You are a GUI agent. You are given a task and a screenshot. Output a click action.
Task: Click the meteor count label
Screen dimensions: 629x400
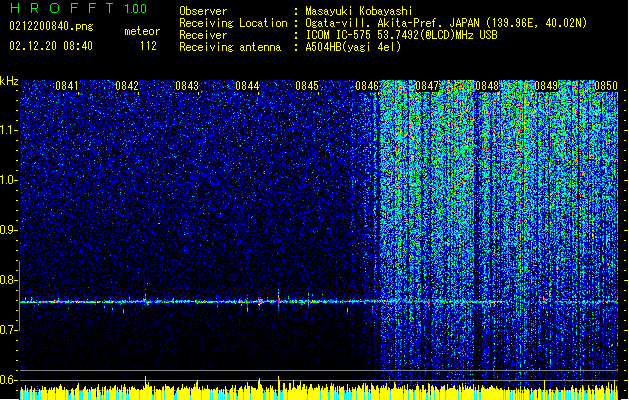coord(142,31)
